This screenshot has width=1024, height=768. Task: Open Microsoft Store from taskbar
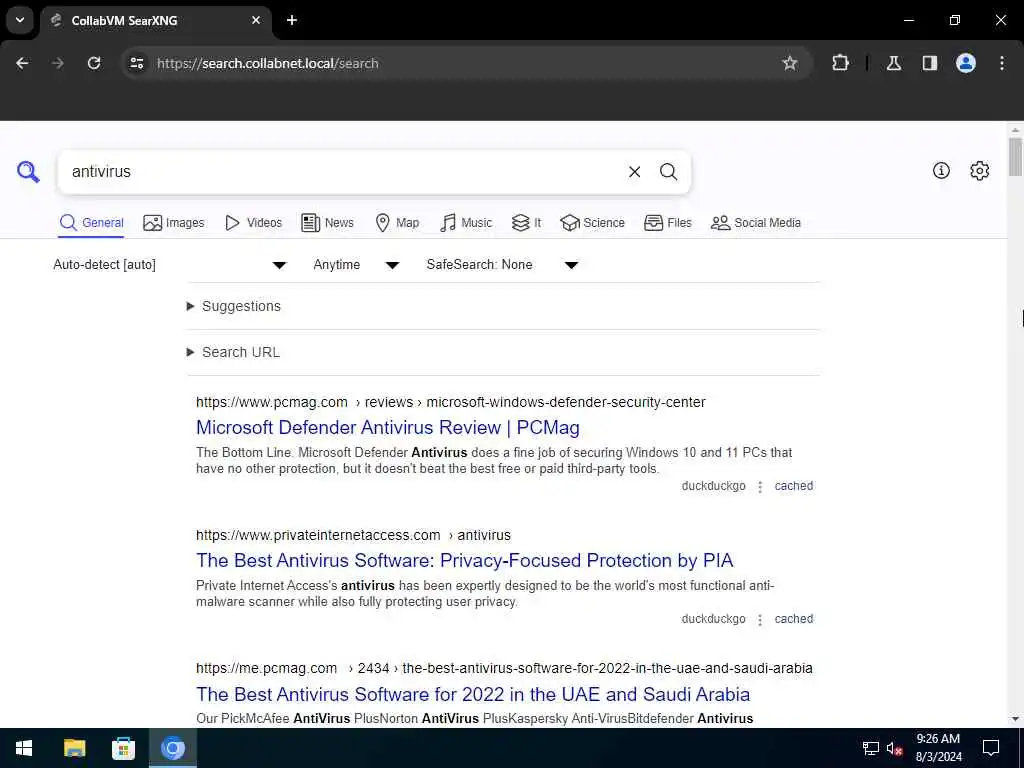coord(123,748)
